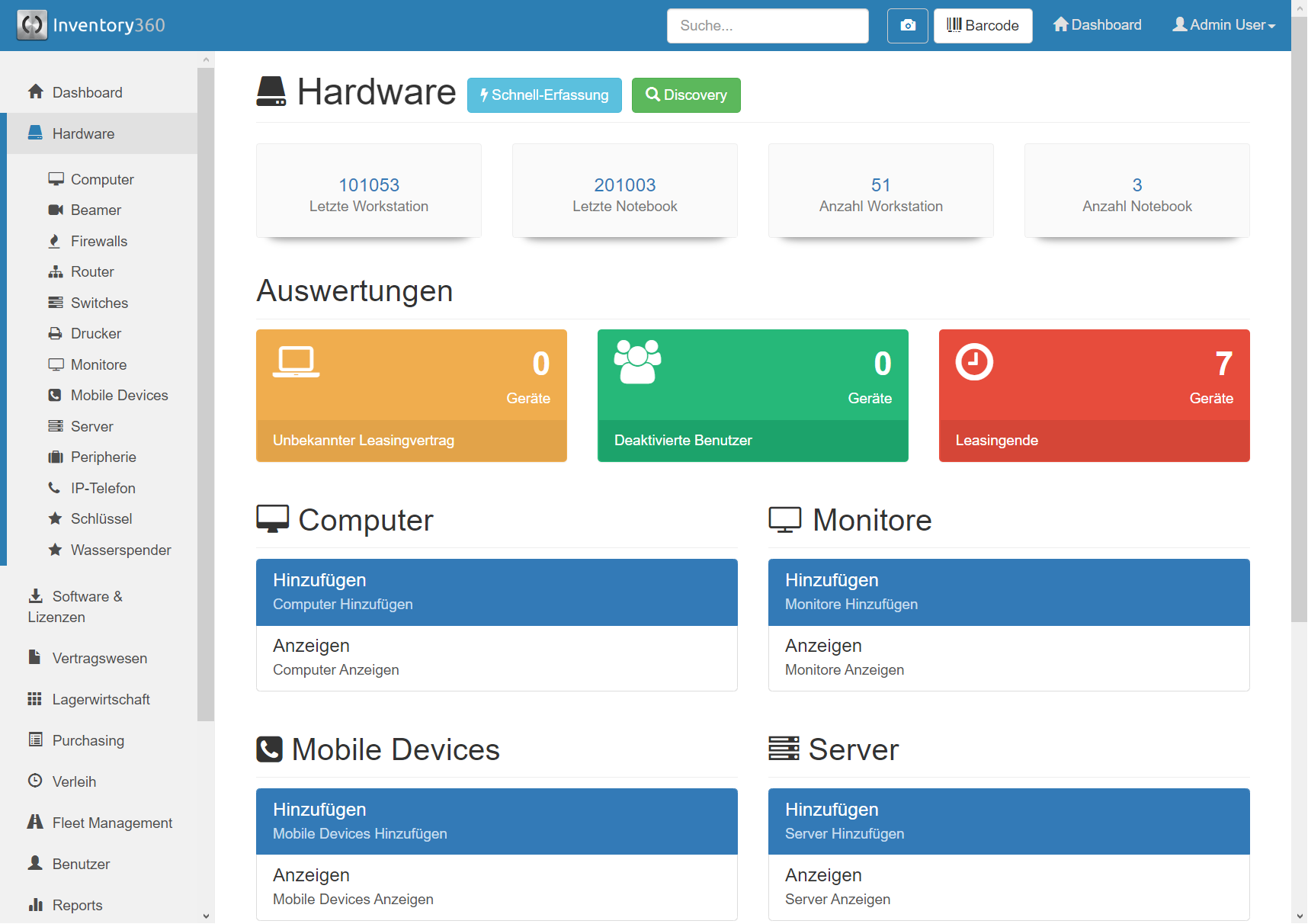Screen dimensions: 1308x924
Task: Expand the Admin User dropdown
Action: tap(1223, 24)
